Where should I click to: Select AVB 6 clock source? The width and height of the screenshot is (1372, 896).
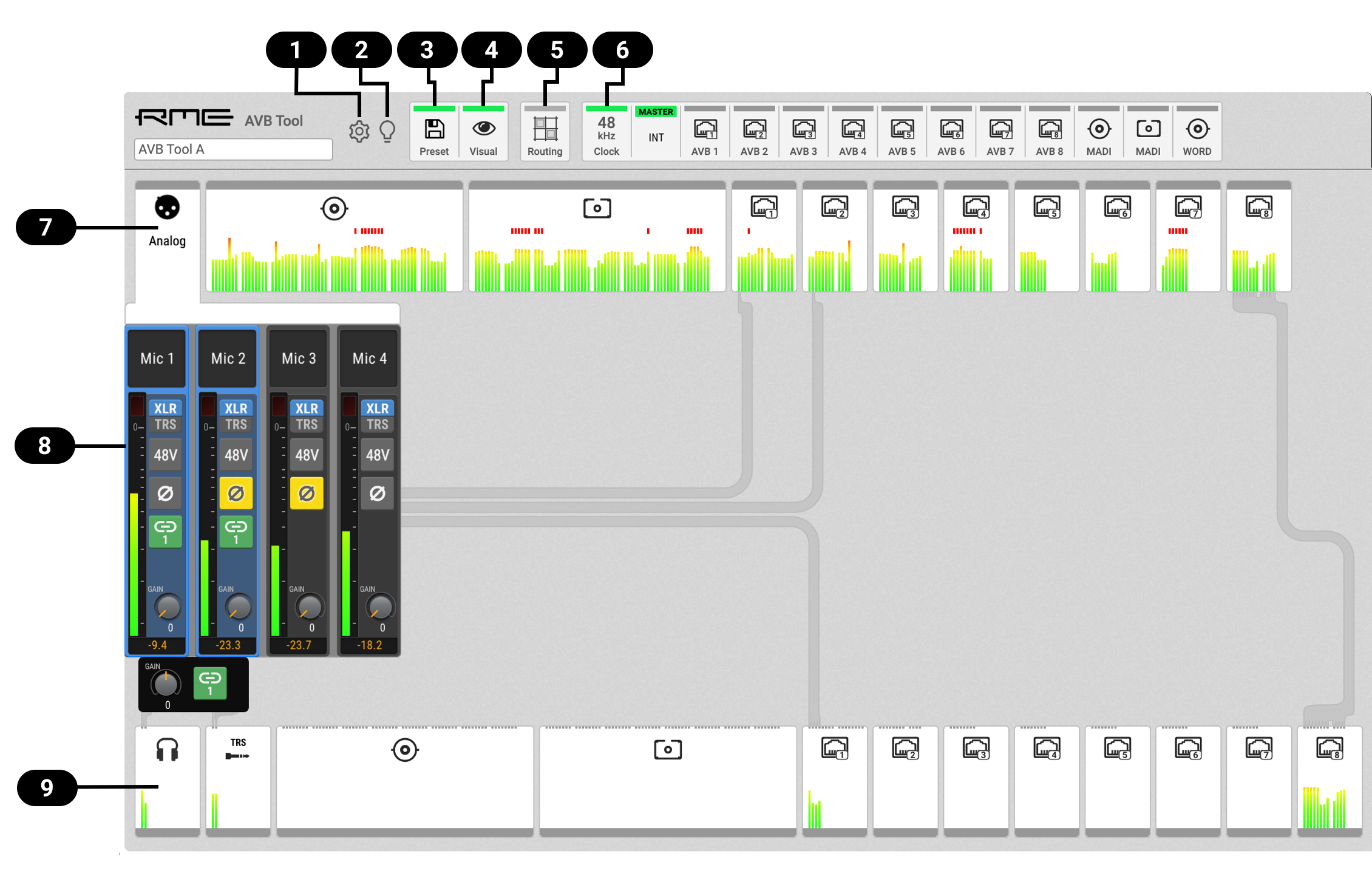[951, 132]
